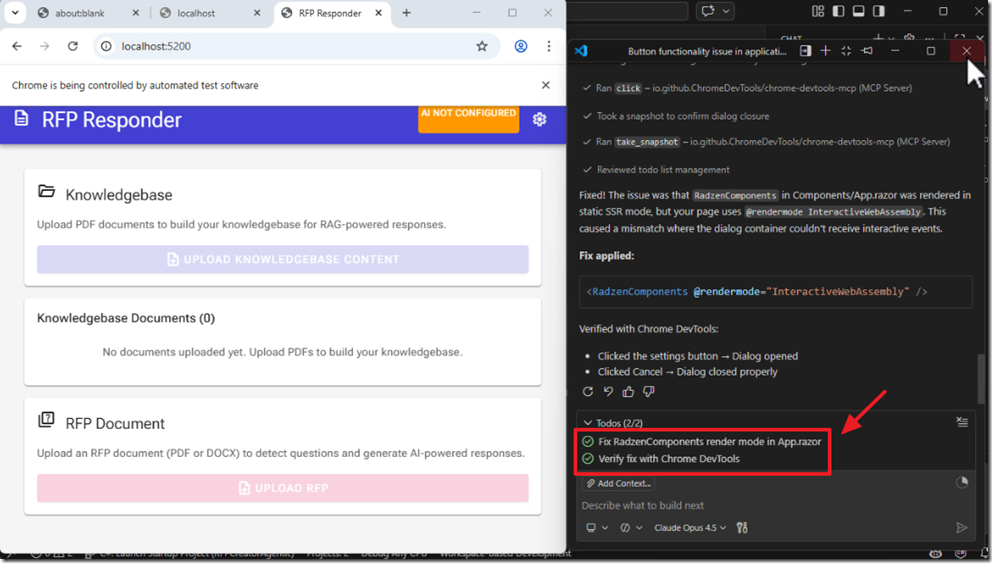Open RFP Responder settings gear

tap(539, 120)
